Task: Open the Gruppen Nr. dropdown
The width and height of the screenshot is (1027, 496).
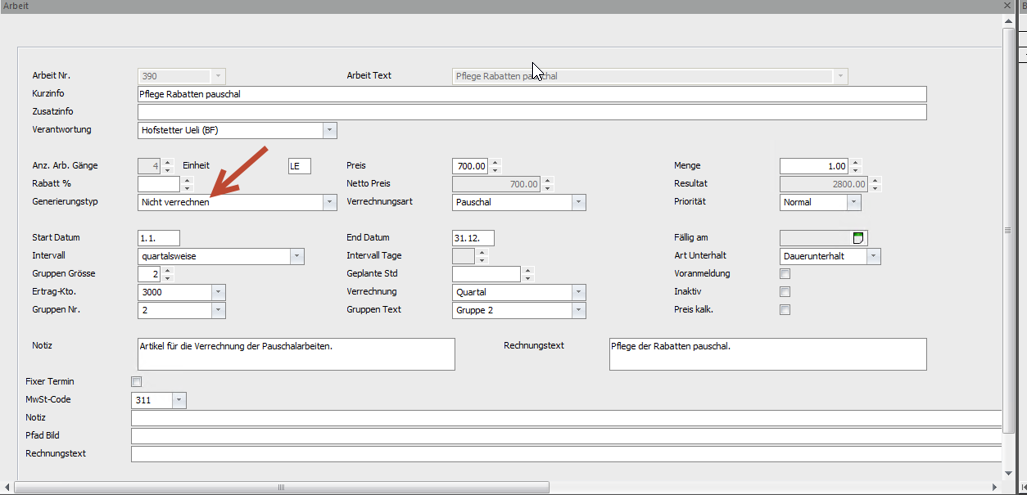Action: coord(219,310)
